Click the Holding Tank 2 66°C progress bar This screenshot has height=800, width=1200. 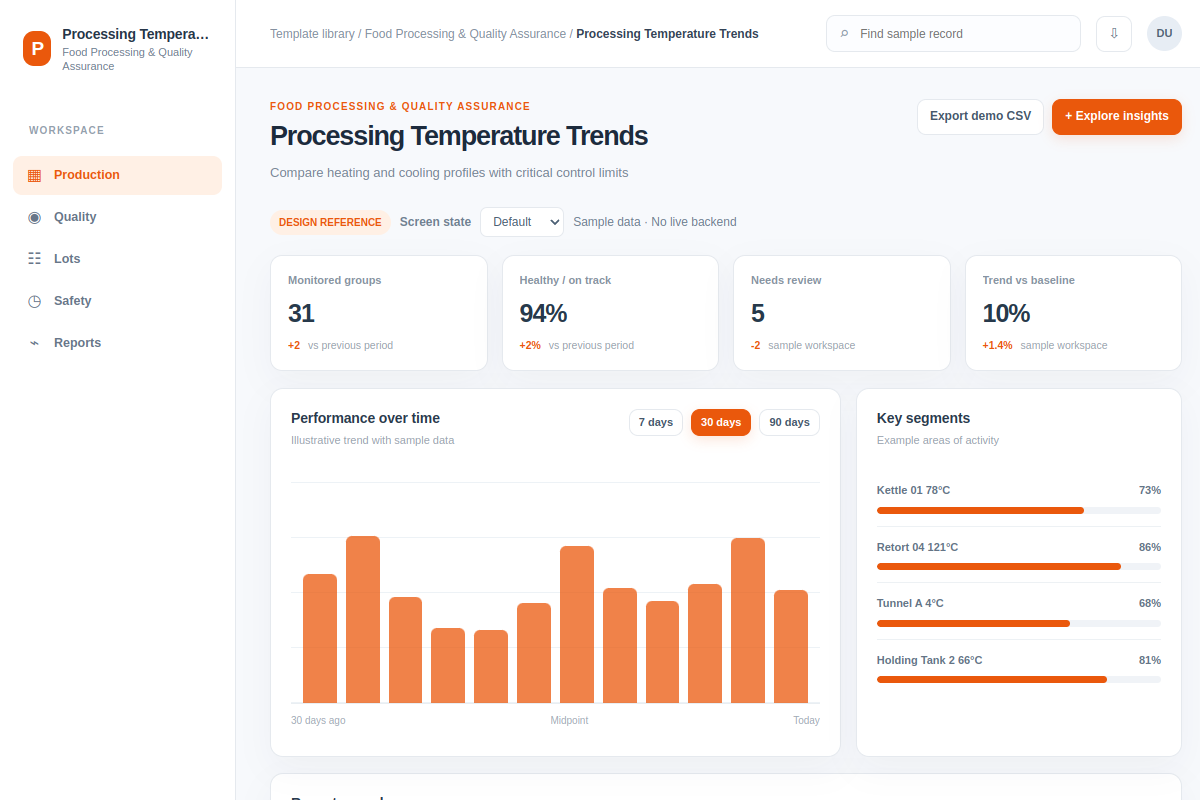[x=1019, y=679]
